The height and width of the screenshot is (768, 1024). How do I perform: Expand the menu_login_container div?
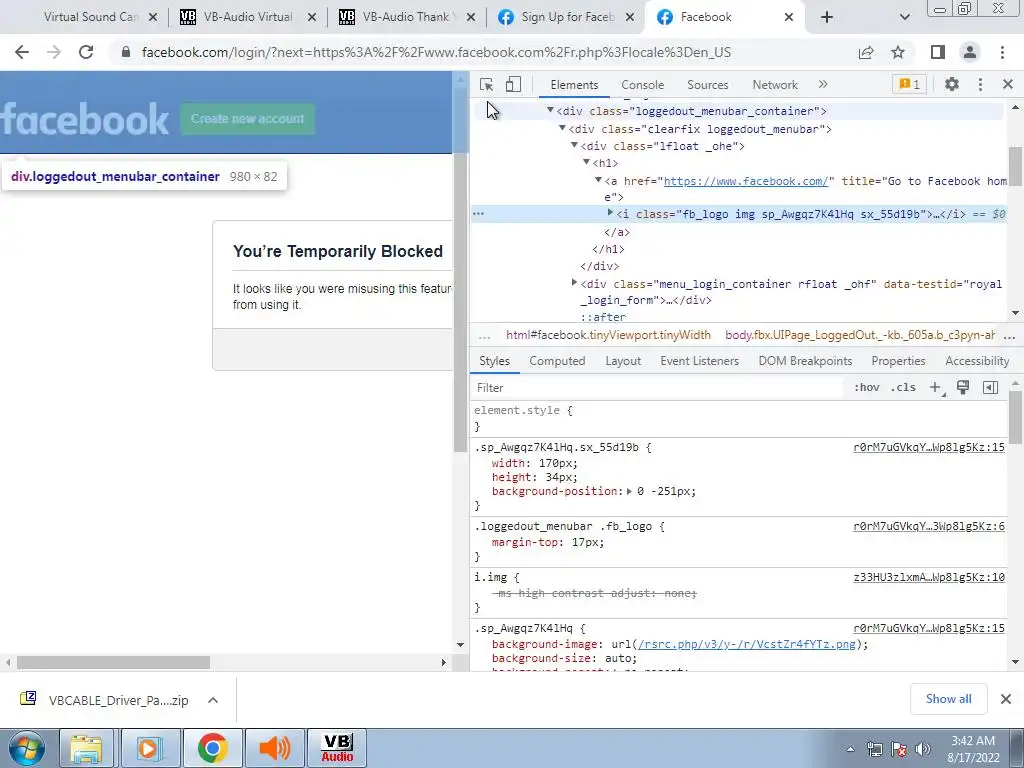click(575, 283)
